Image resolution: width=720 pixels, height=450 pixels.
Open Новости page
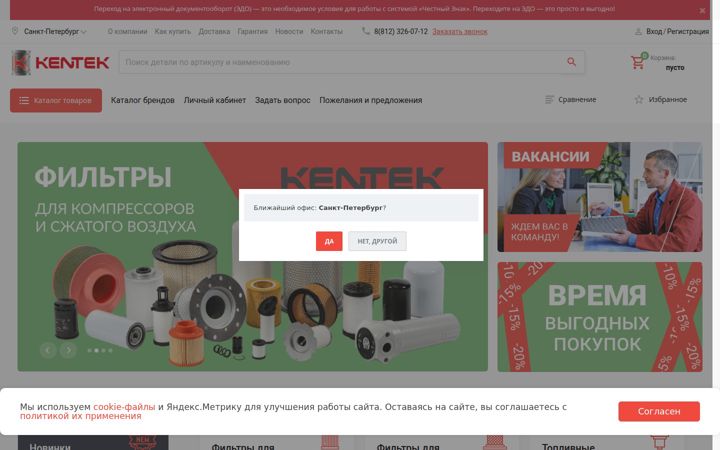coord(289,32)
